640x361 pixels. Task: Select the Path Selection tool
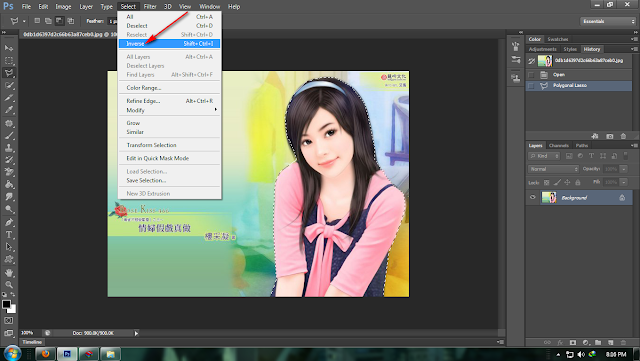9,247
